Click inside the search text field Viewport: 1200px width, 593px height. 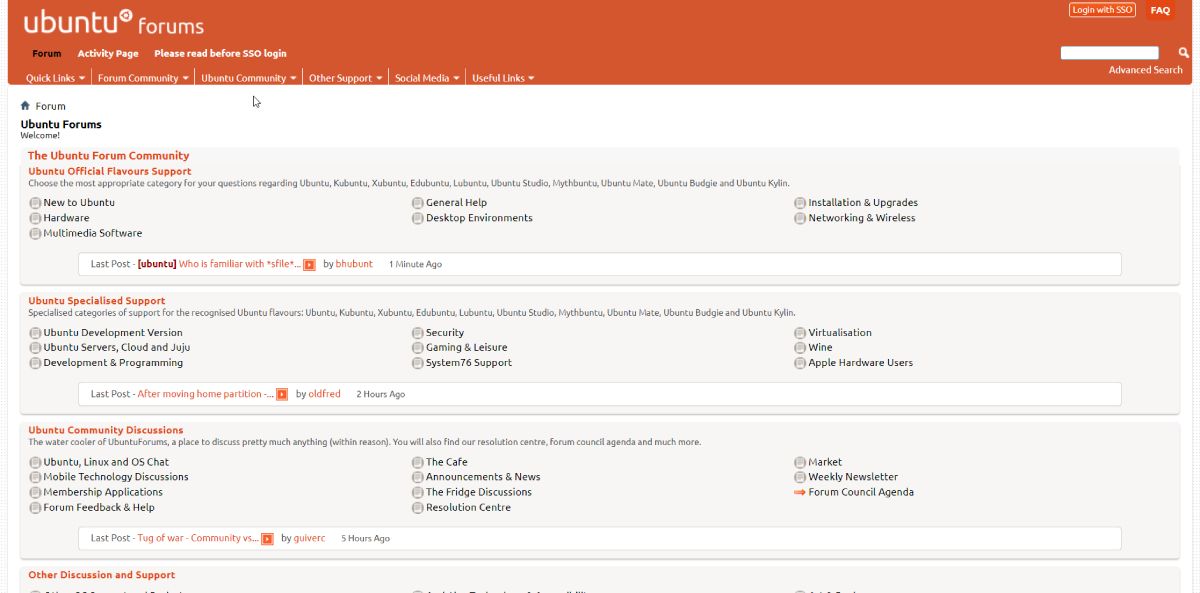1110,53
